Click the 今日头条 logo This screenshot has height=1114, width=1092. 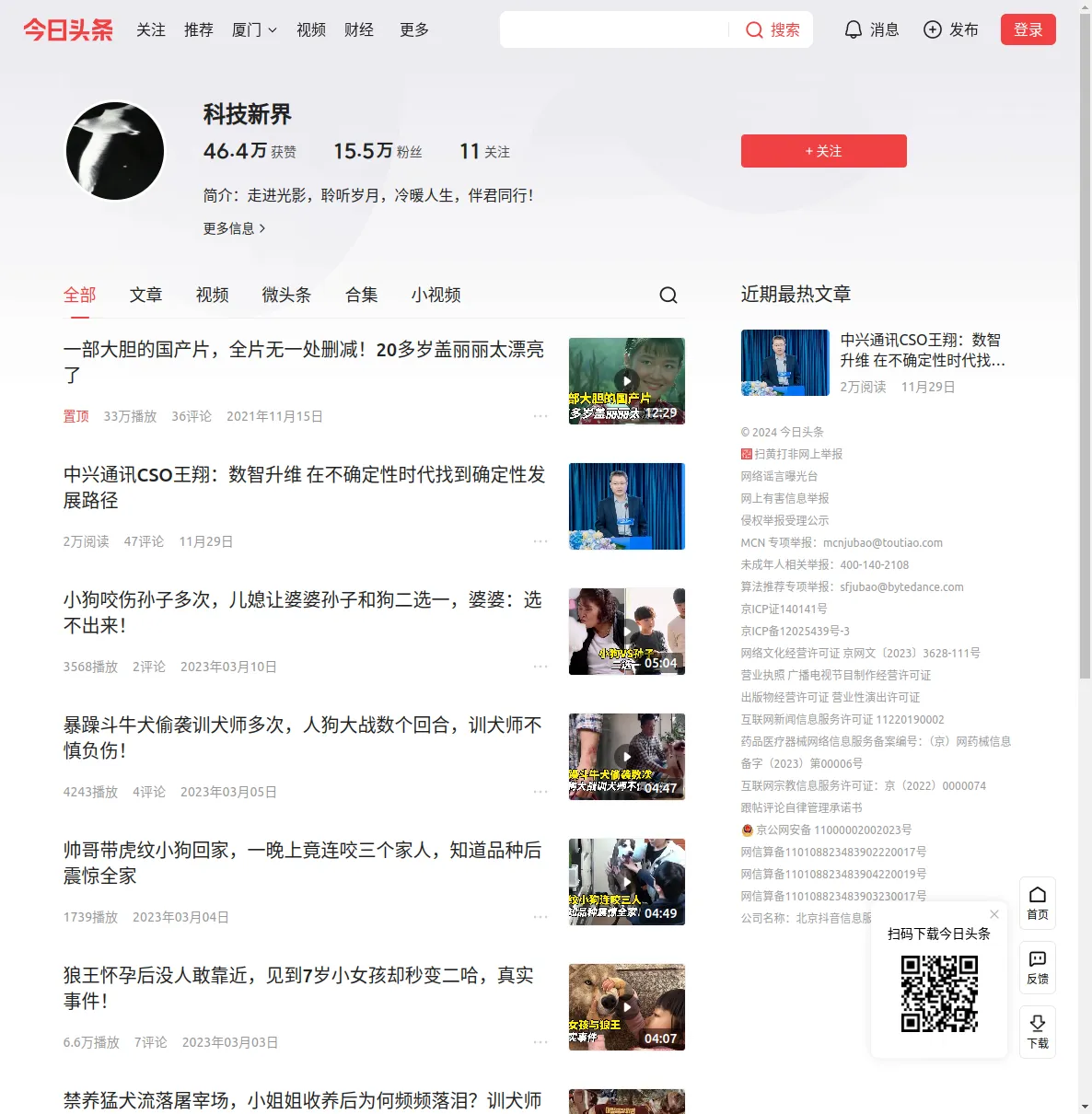(x=68, y=29)
